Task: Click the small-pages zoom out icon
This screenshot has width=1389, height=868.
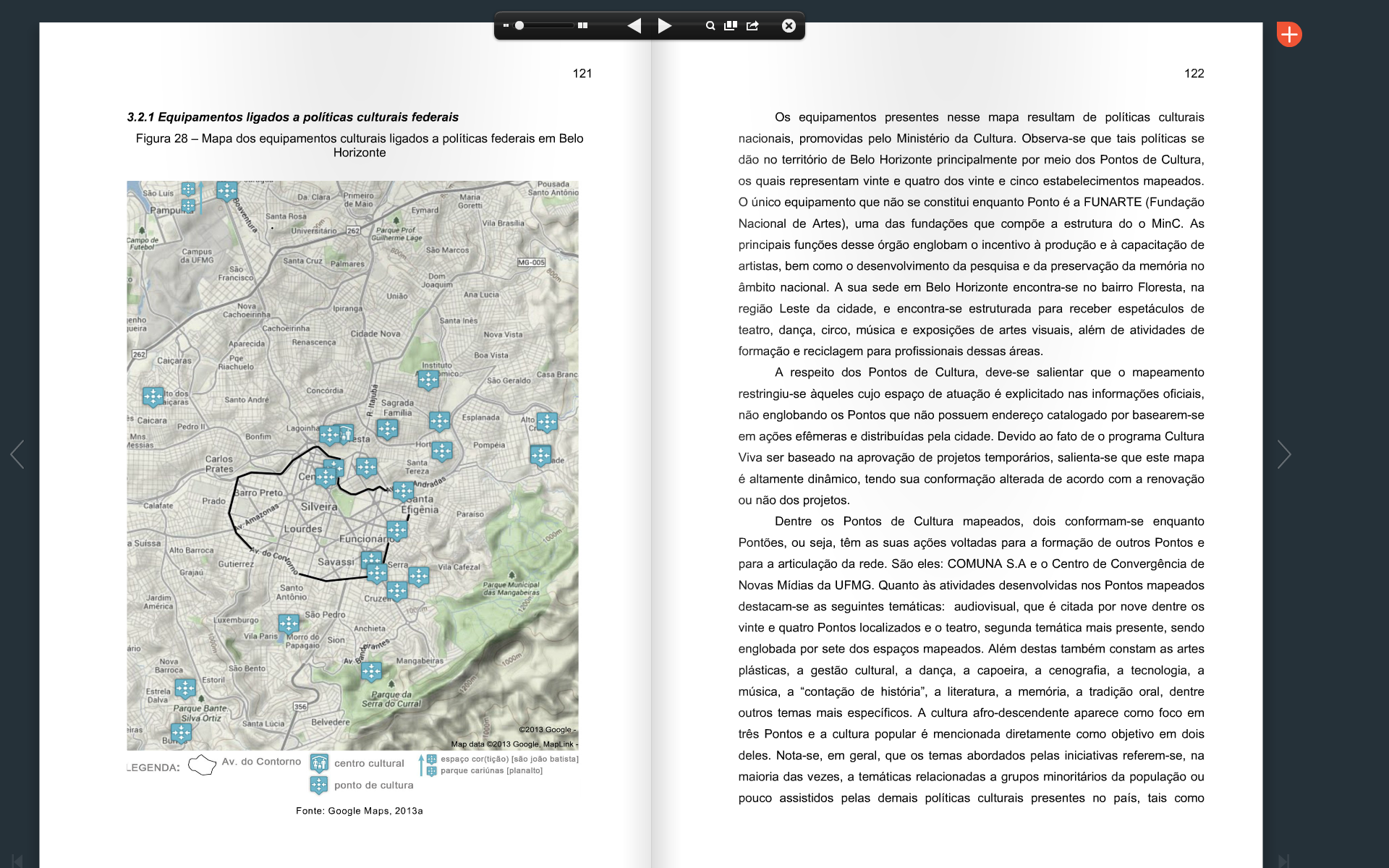Action: coord(506,26)
